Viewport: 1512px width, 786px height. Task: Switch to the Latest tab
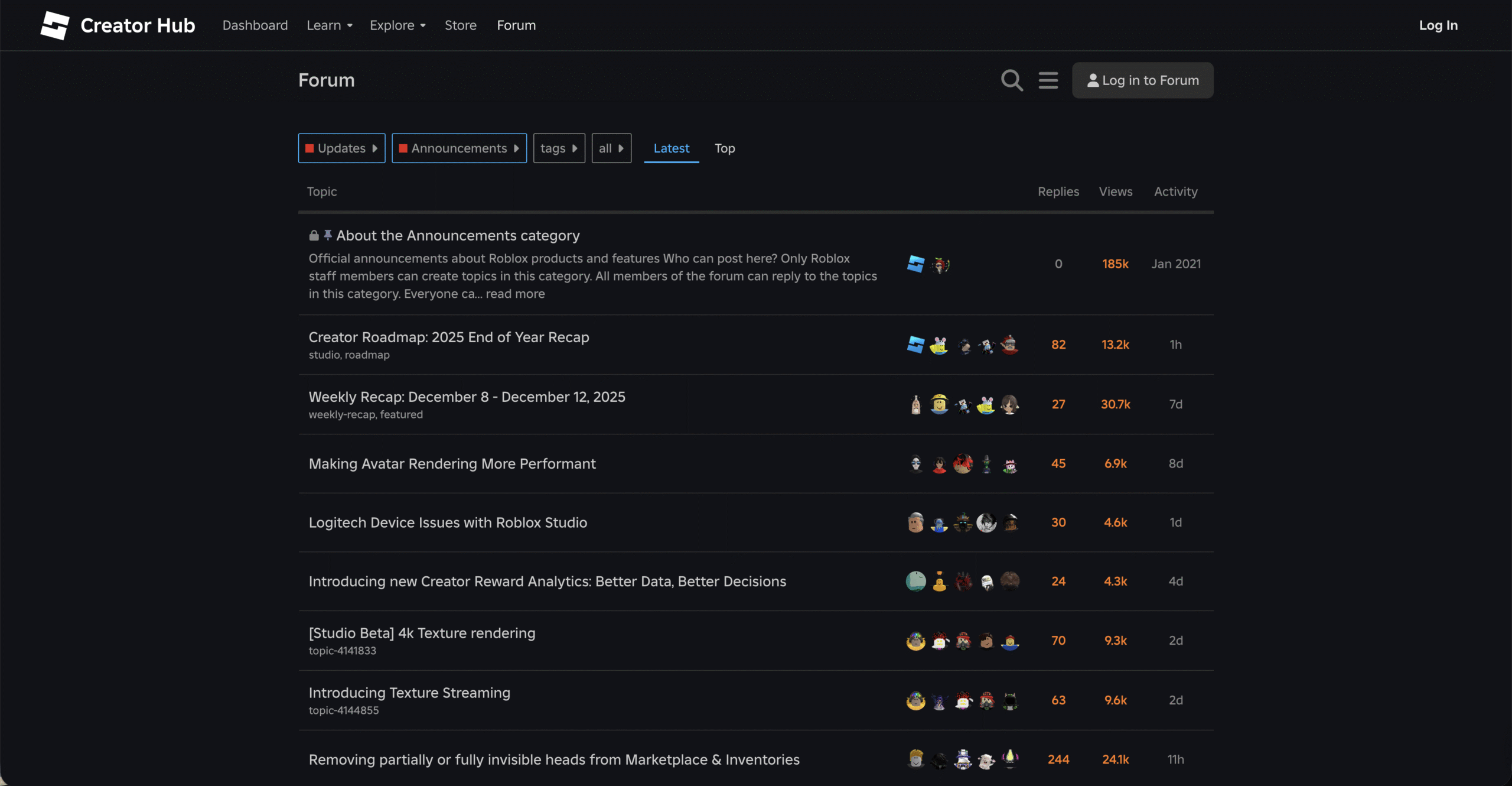pos(671,148)
